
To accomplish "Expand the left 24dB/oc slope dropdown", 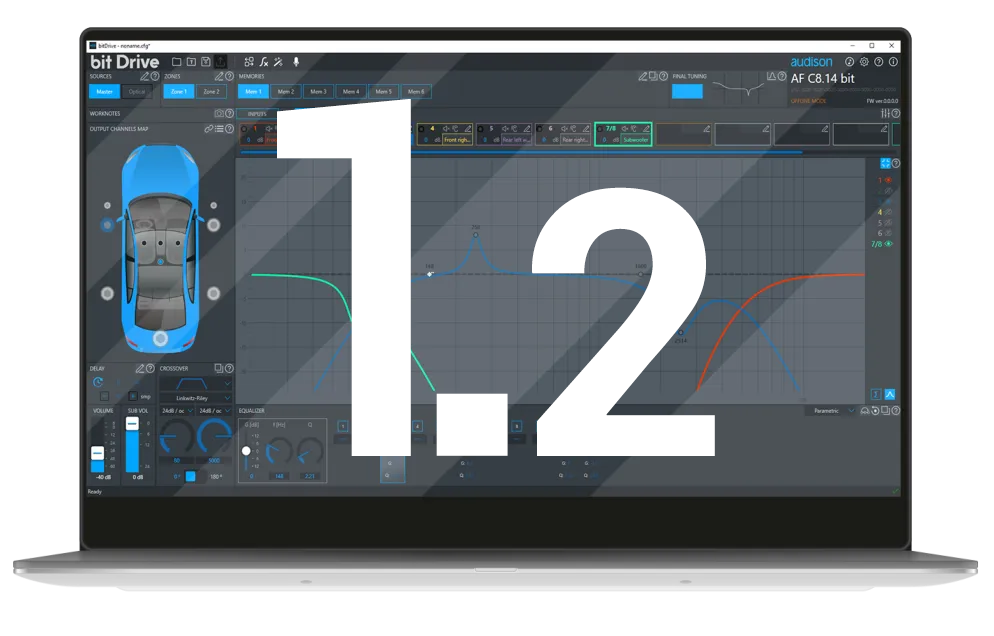I will [176, 411].
